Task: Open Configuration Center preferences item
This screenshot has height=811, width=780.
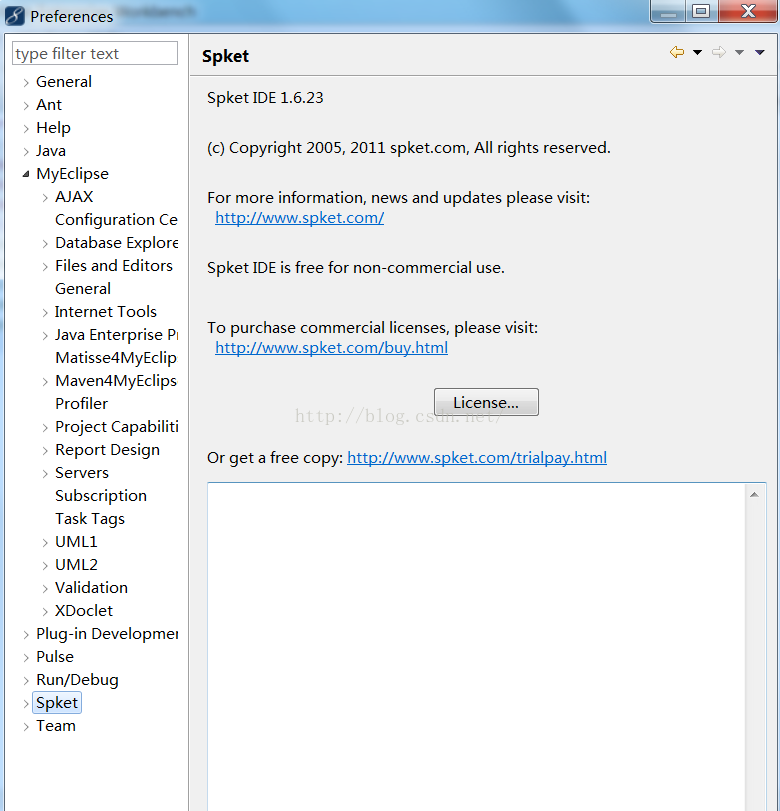Action: [116, 220]
